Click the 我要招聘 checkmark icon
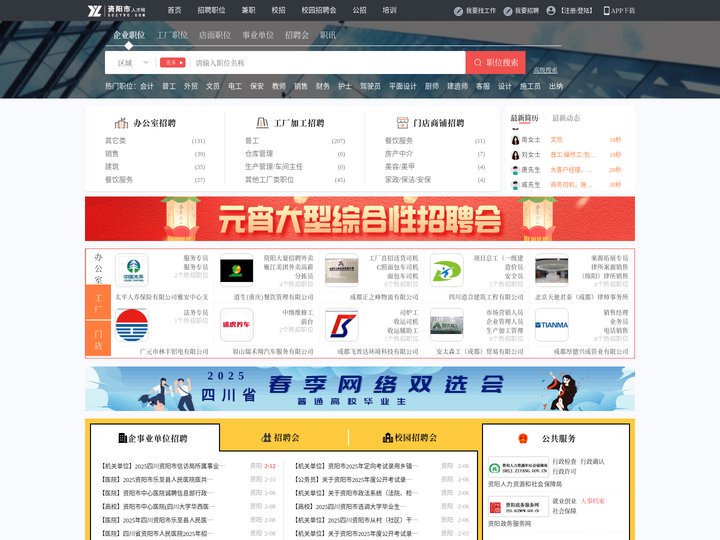The height and width of the screenshot is (540, 720). click(508, 11)
